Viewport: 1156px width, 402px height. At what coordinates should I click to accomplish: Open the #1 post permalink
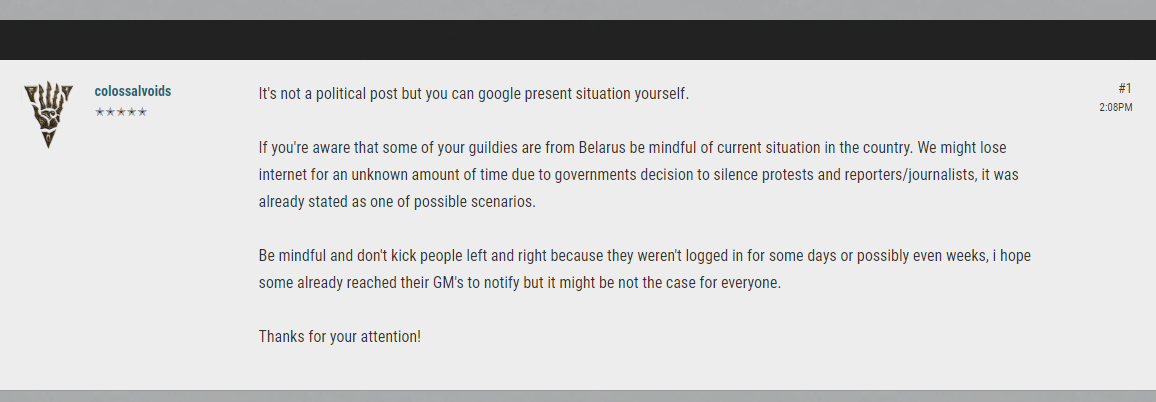1124,89
